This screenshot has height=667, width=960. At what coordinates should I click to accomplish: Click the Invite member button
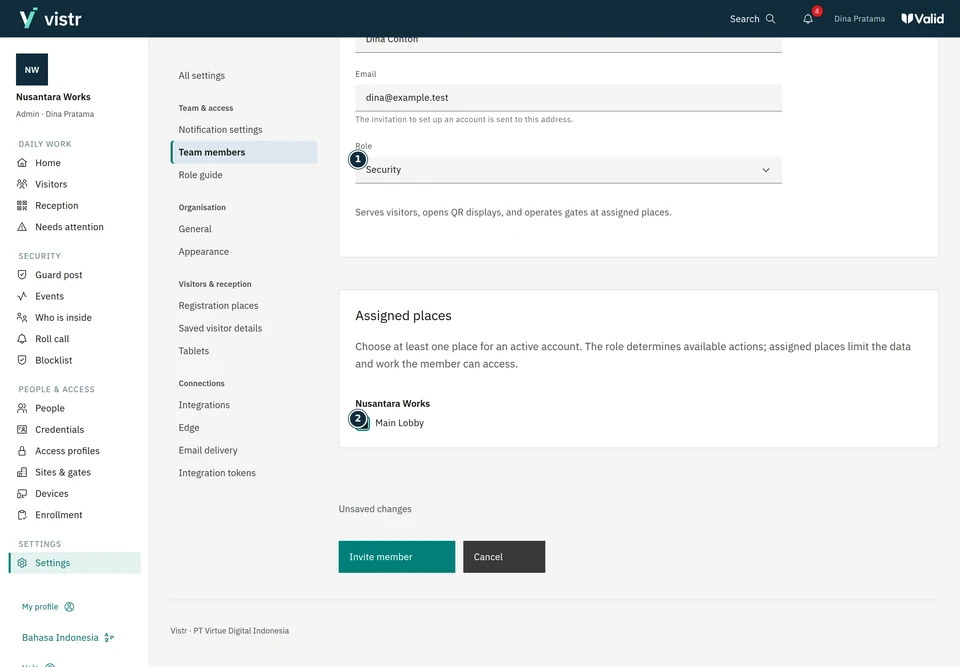pyautogui.click(x=397, y=557)
